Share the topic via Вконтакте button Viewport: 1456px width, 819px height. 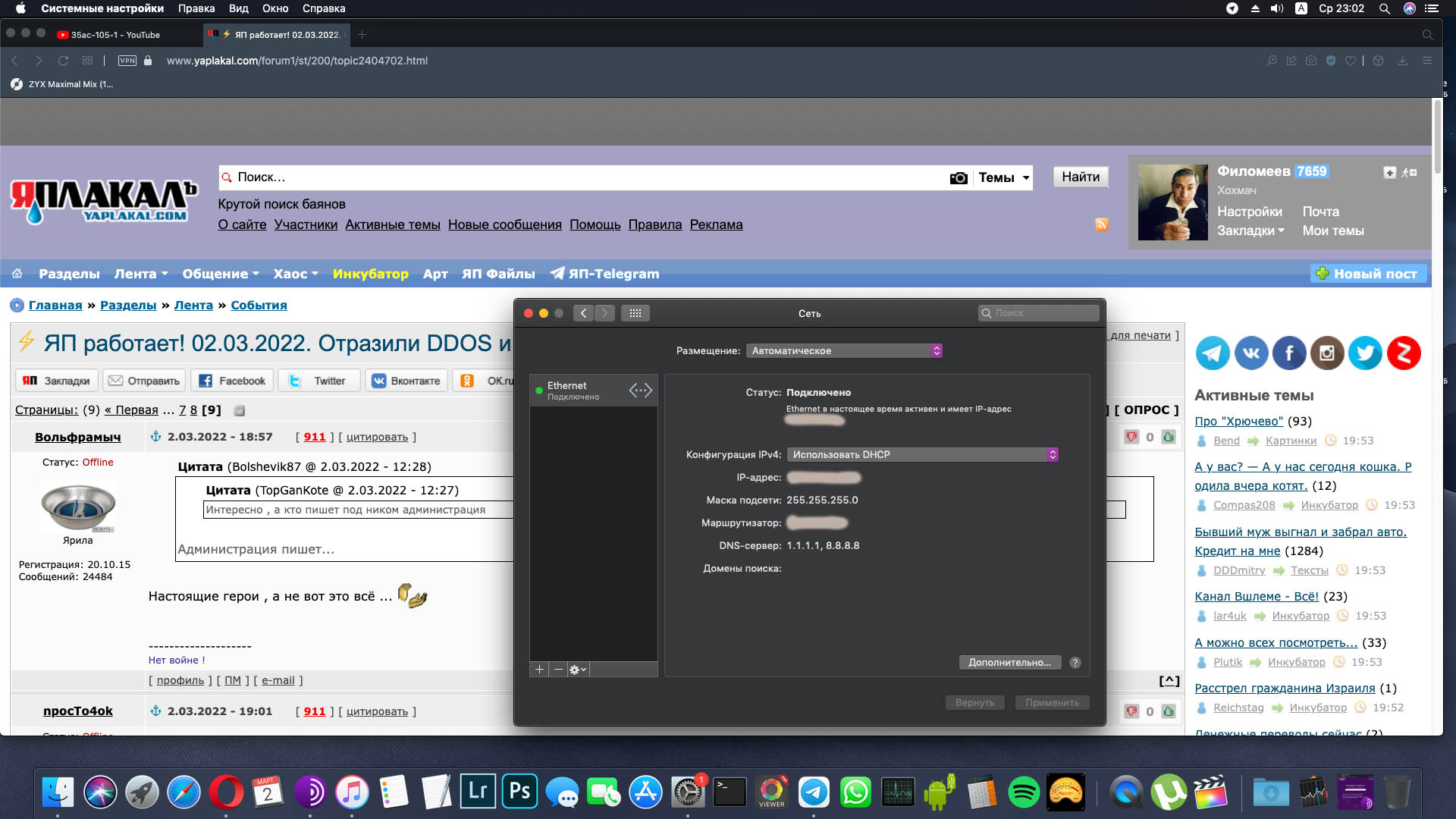(x=406, y=381)
